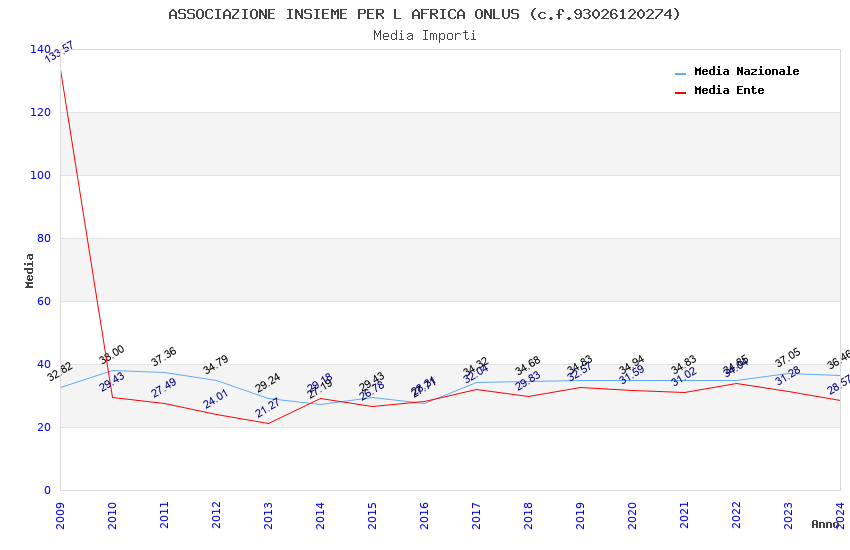Click the 2023 year axis label
Image resolution: width=850 pixels, height=550 pixels.
tap(789, 515)
